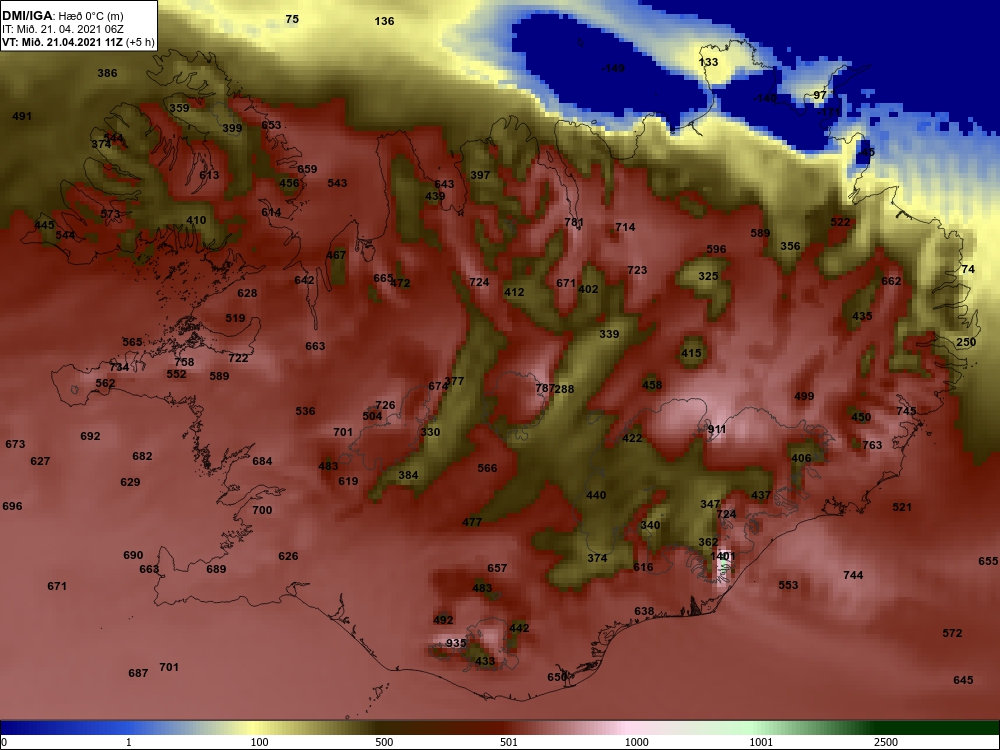Click the map value 650
Viewport: 1000px width, 750px height.
[557, 677]
